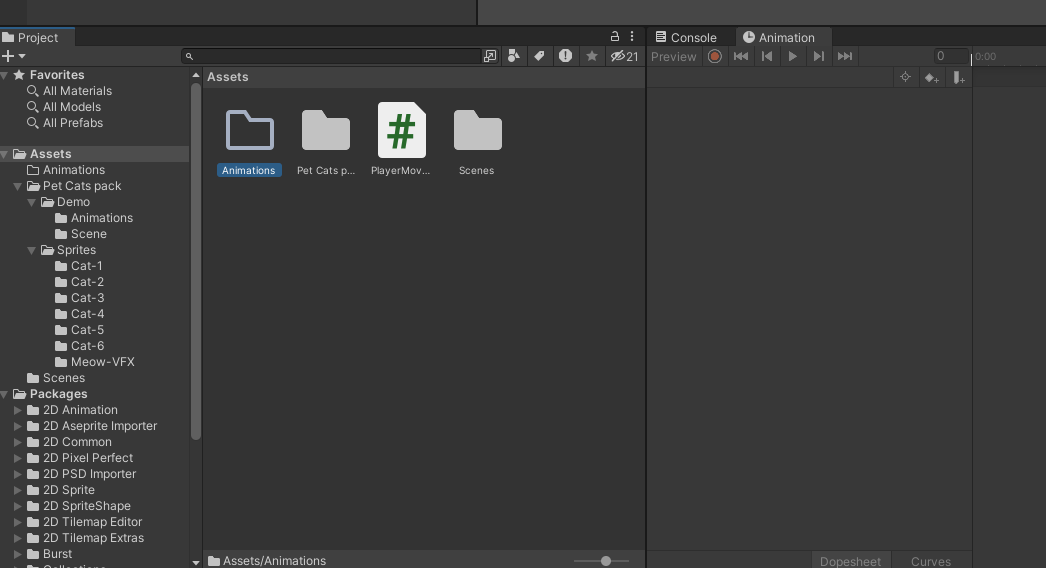Click the asset icon size slider
This screenshot has height=568, width=1046.
tap(606, 561)
